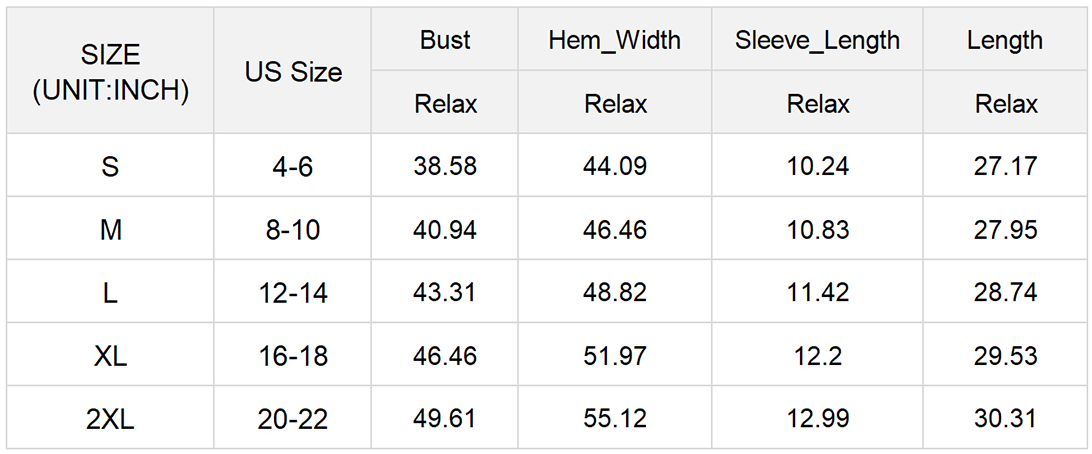The image size is (1092, 454).
Task: Click the Hem_Width column header
Action: (615, 40)
